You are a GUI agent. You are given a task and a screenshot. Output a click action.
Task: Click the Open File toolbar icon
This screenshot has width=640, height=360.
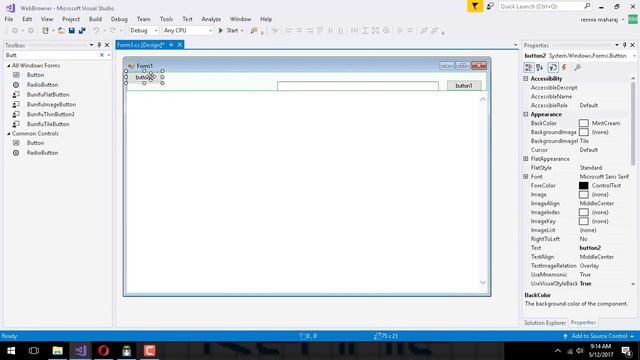(61, 31)
